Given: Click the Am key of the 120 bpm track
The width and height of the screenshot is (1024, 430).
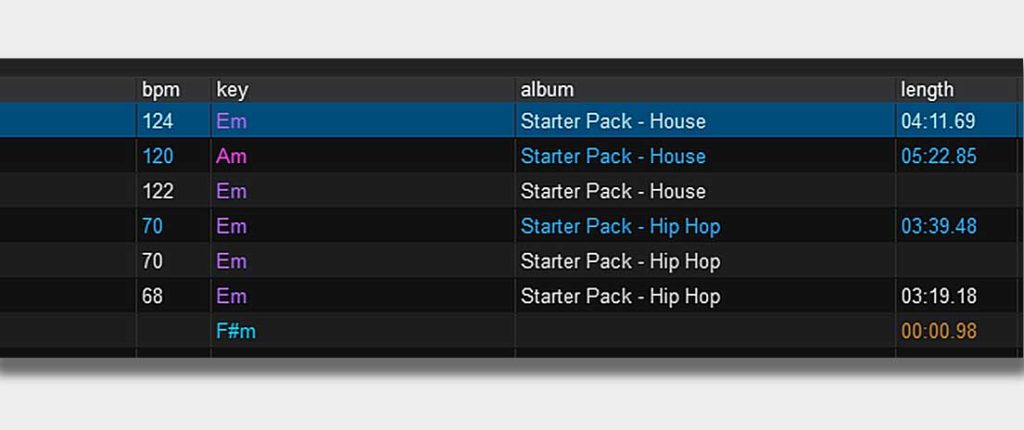Looking at the screenshot, I should tap(232, 156).
